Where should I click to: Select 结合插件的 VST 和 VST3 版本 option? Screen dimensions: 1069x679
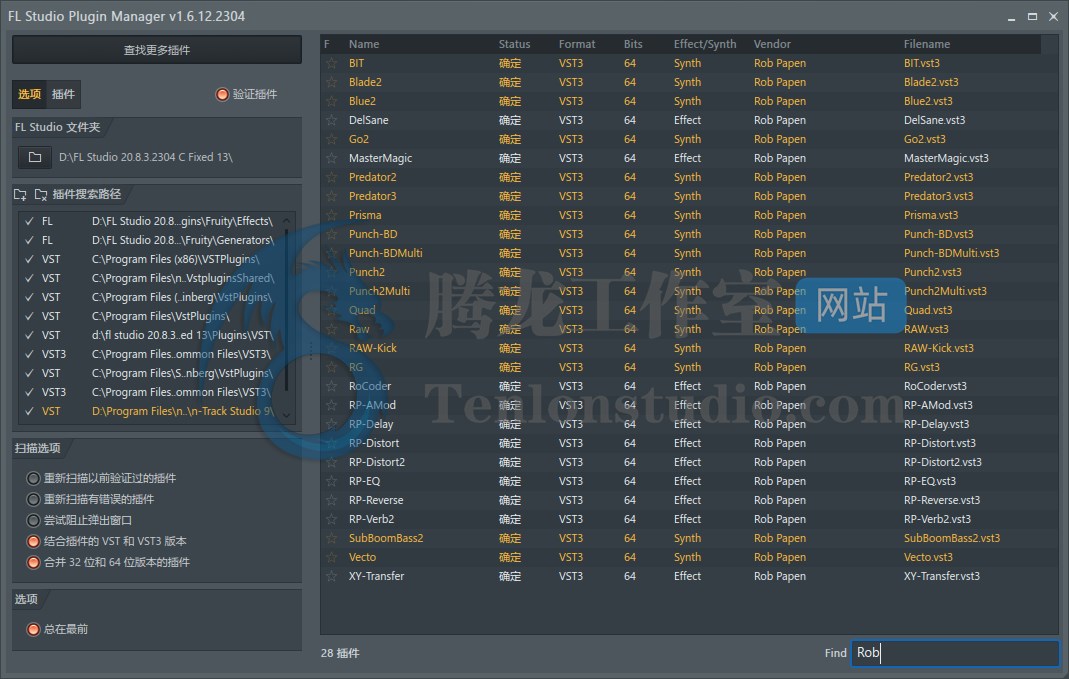tap(24, 543)
